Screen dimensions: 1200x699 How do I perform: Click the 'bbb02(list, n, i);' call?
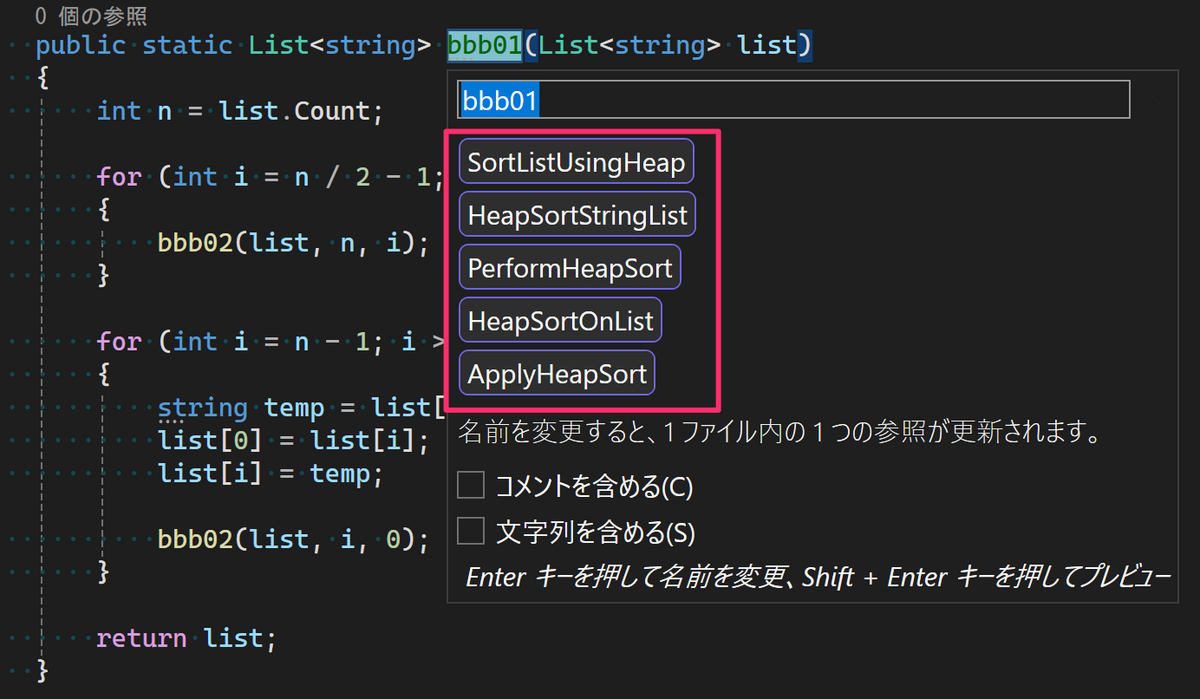point(293,242)
